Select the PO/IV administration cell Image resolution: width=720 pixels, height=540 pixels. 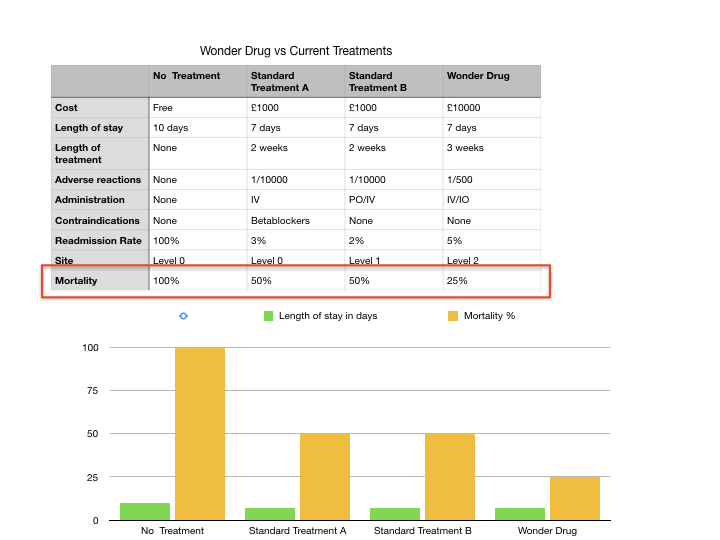coord(394,200)
